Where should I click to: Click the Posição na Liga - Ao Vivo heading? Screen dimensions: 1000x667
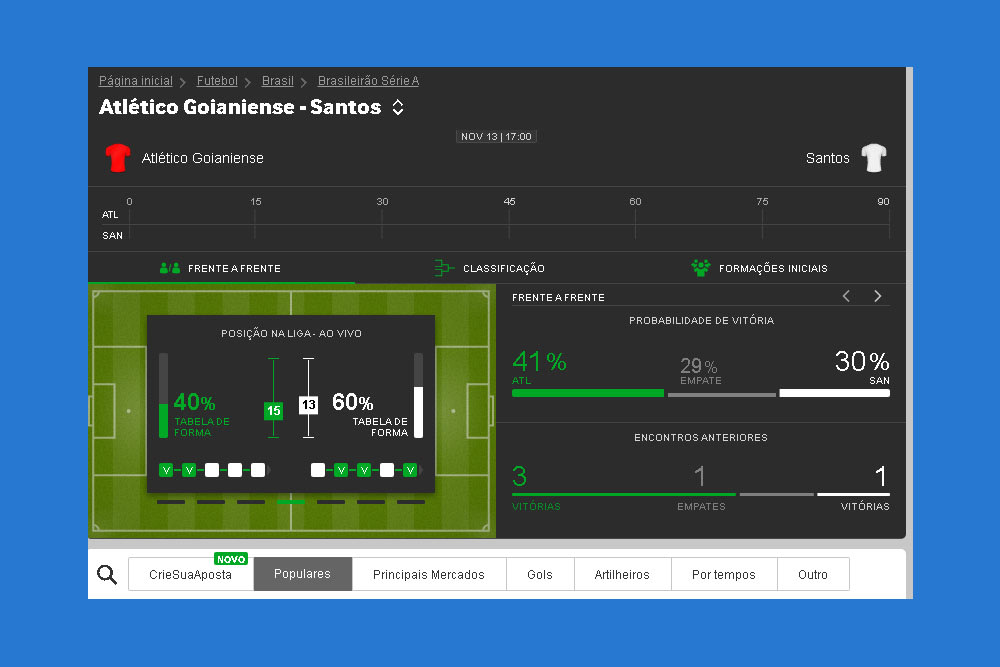pos(291,334)
